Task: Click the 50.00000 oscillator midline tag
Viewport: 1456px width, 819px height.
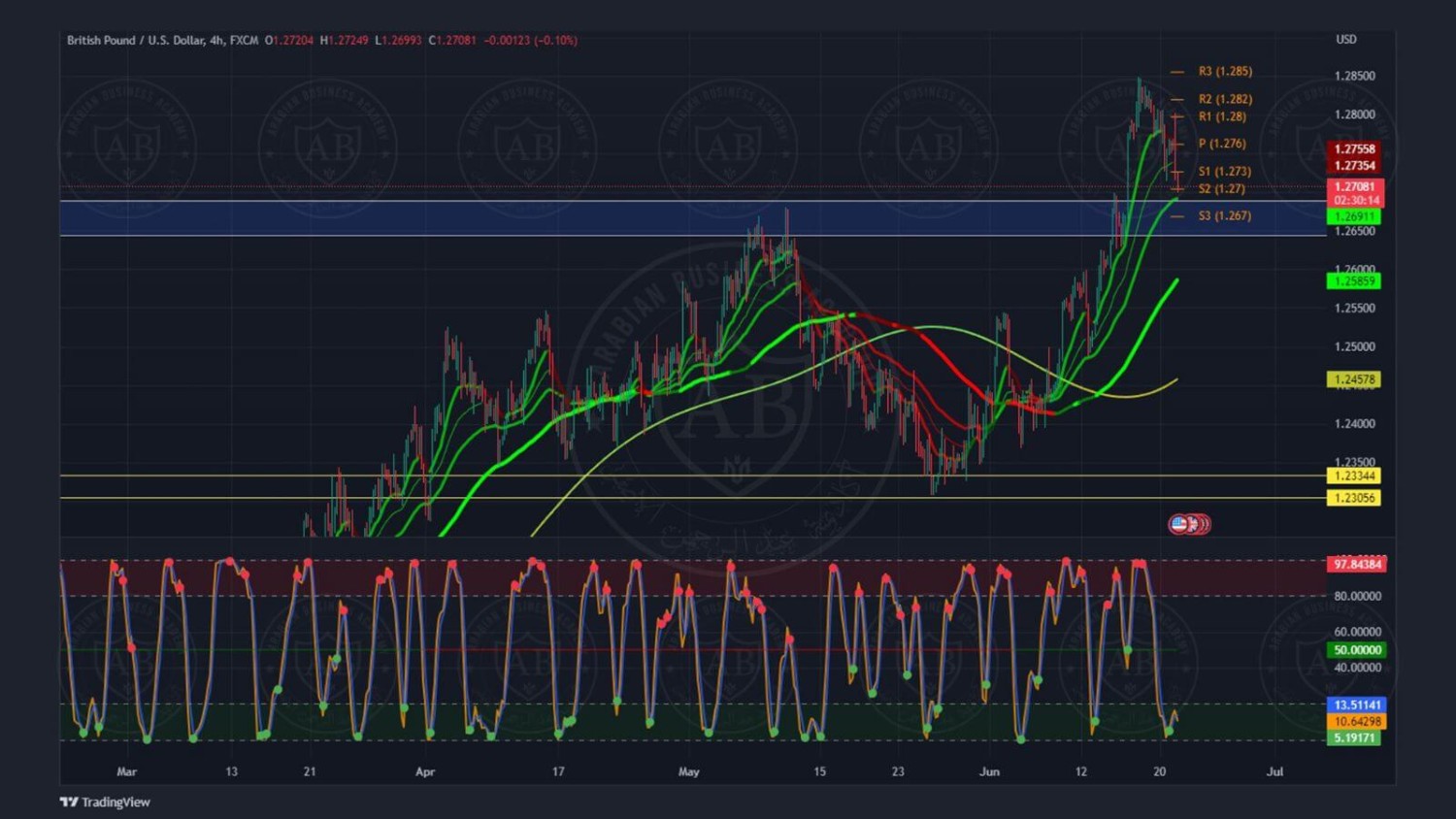Action: tap(1357, 650)
